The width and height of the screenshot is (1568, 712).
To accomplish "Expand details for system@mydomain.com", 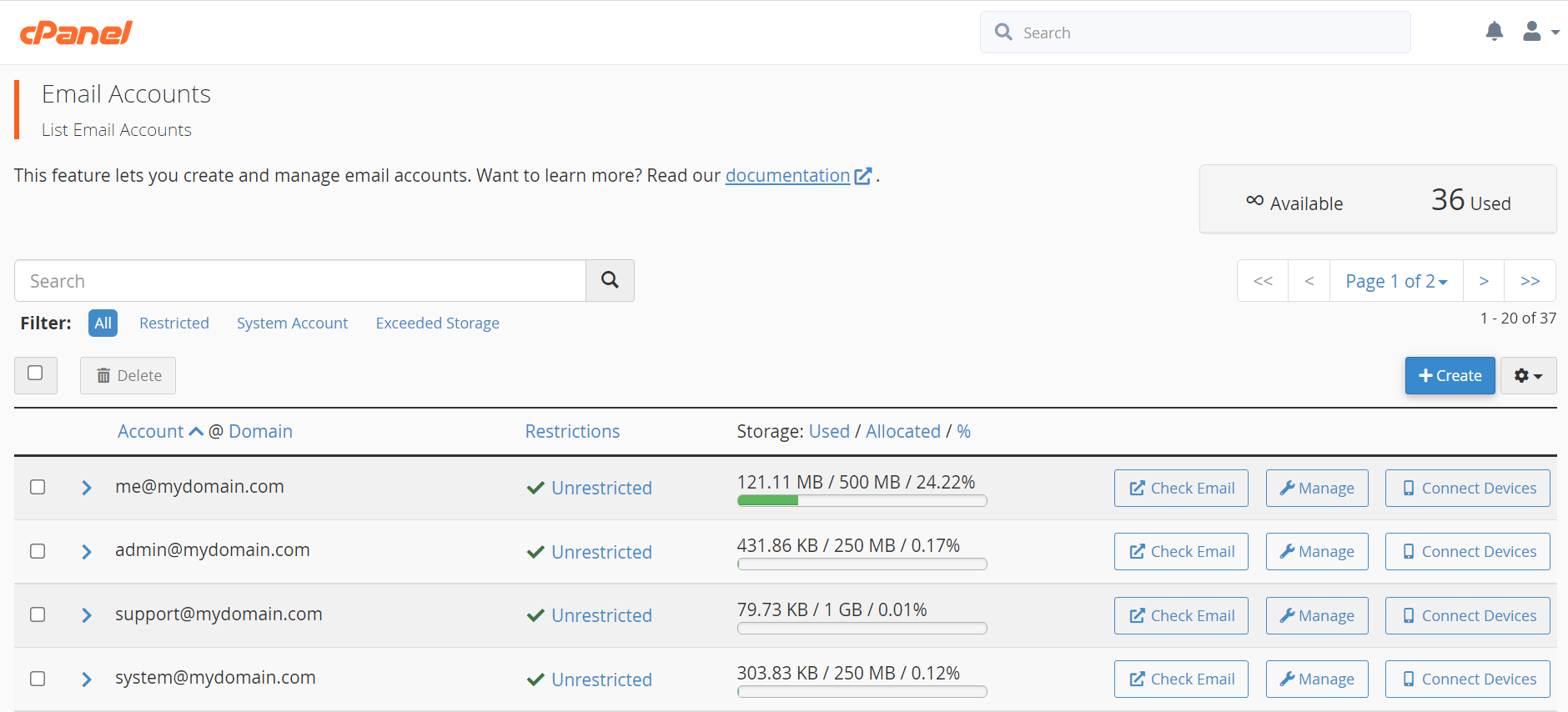I will click(x=87, y=679).
